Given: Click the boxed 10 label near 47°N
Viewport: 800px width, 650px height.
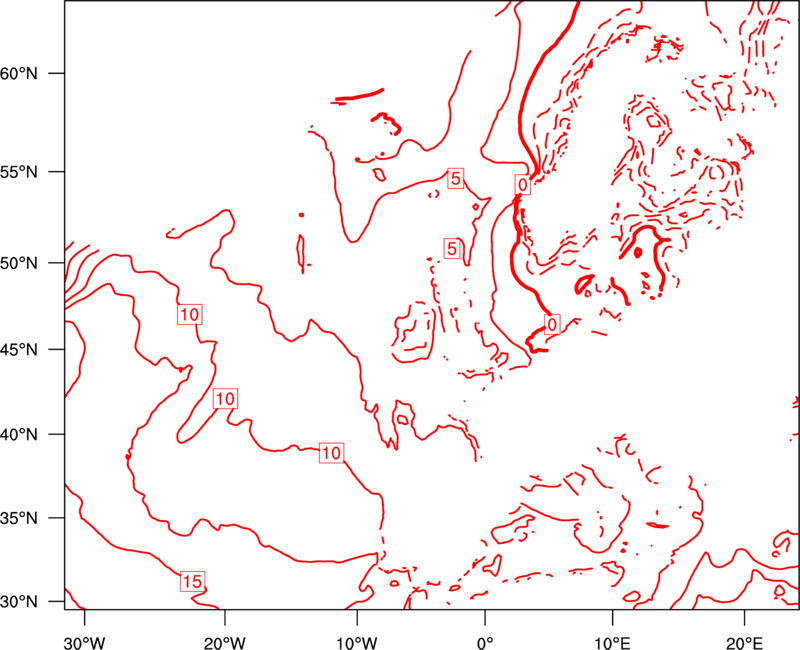Looking at the screenshot, I should pos(189,314).
